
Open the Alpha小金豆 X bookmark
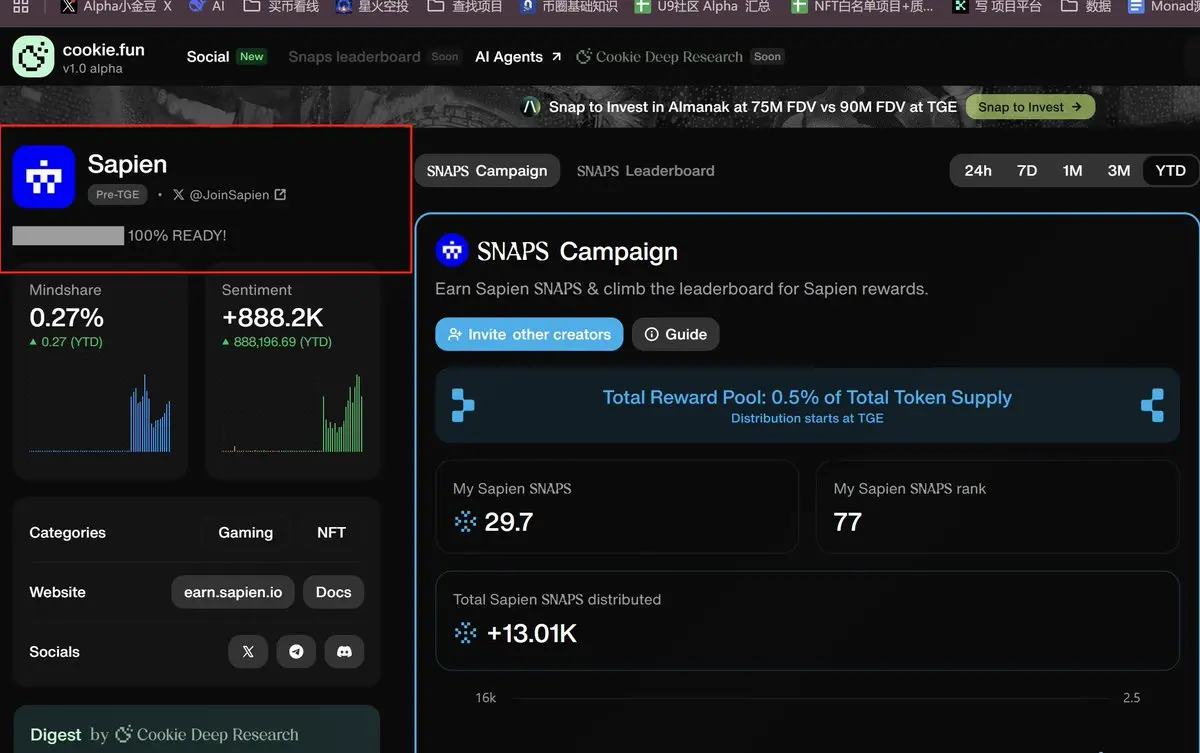click(115, 6)
